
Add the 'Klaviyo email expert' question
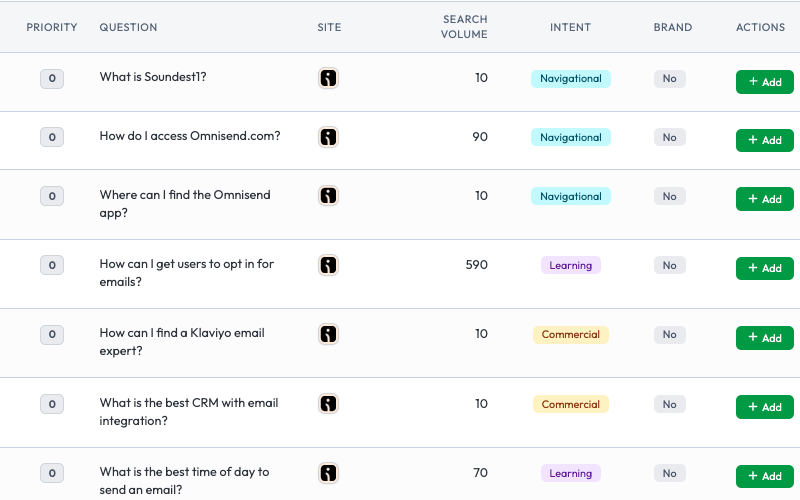(x=765, y=338)
